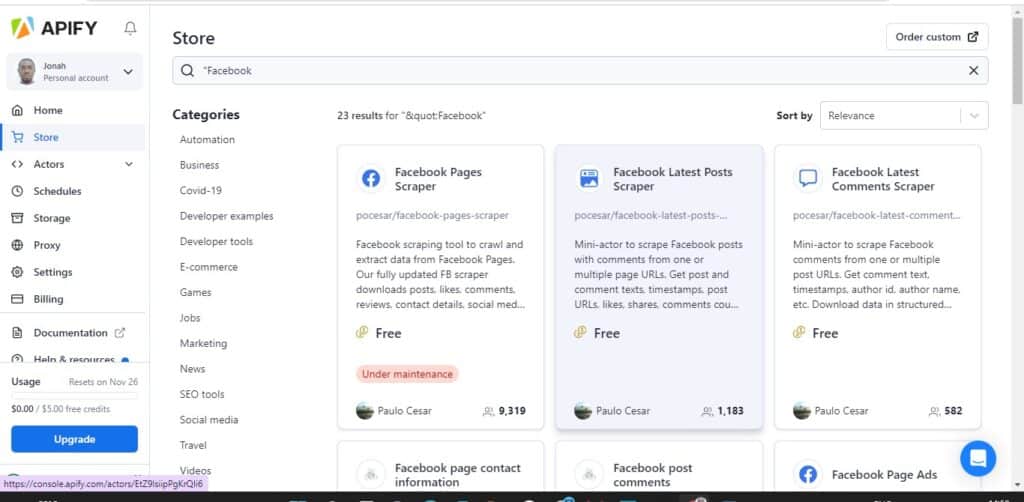
Task: Click Facebook Page Ads logo icon
Action: pyautogui.click(x=808, y=474)
